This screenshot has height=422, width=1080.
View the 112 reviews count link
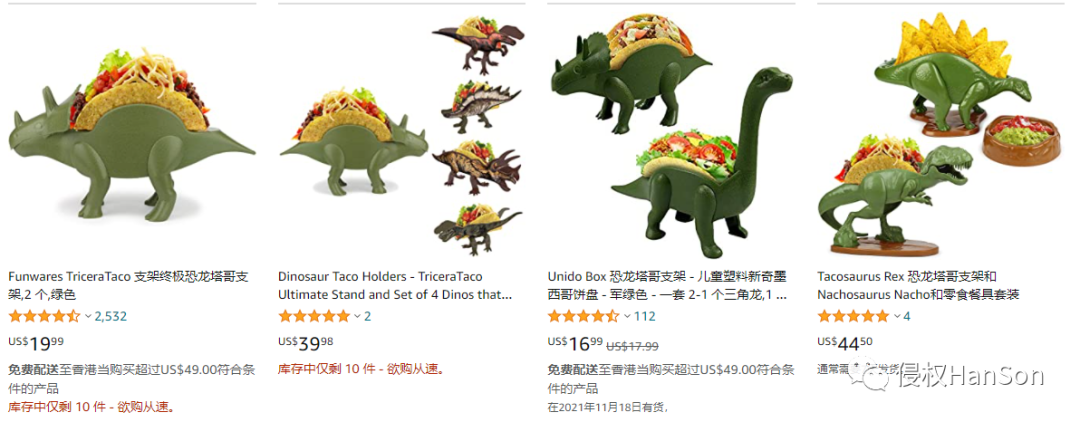click(645, 316)
